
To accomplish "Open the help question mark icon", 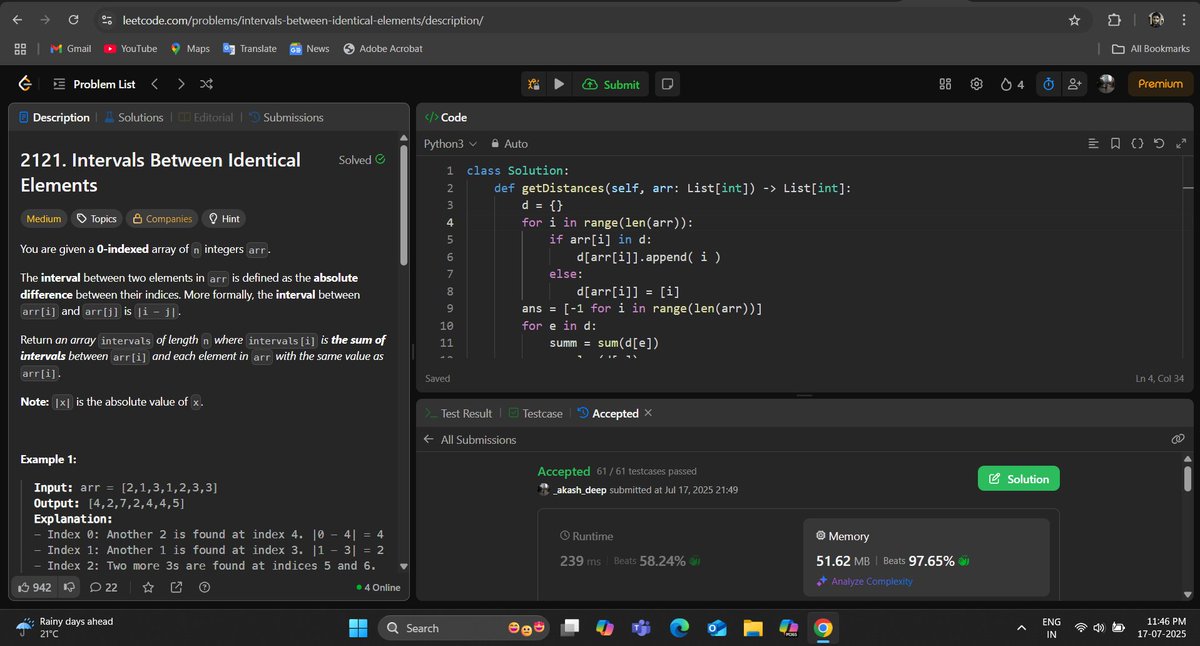I will click(x=204, y=587).
